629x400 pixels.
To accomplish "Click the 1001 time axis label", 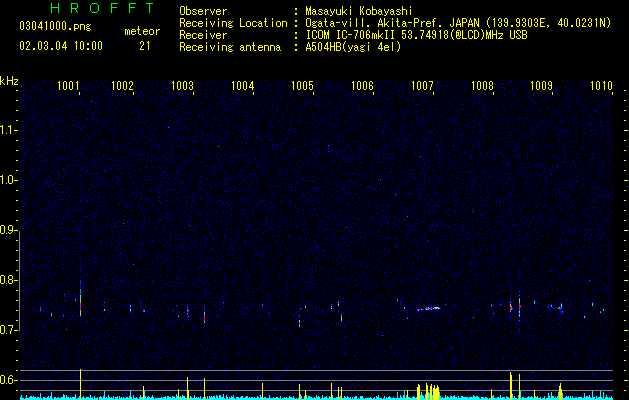I will tap(68, 85).
